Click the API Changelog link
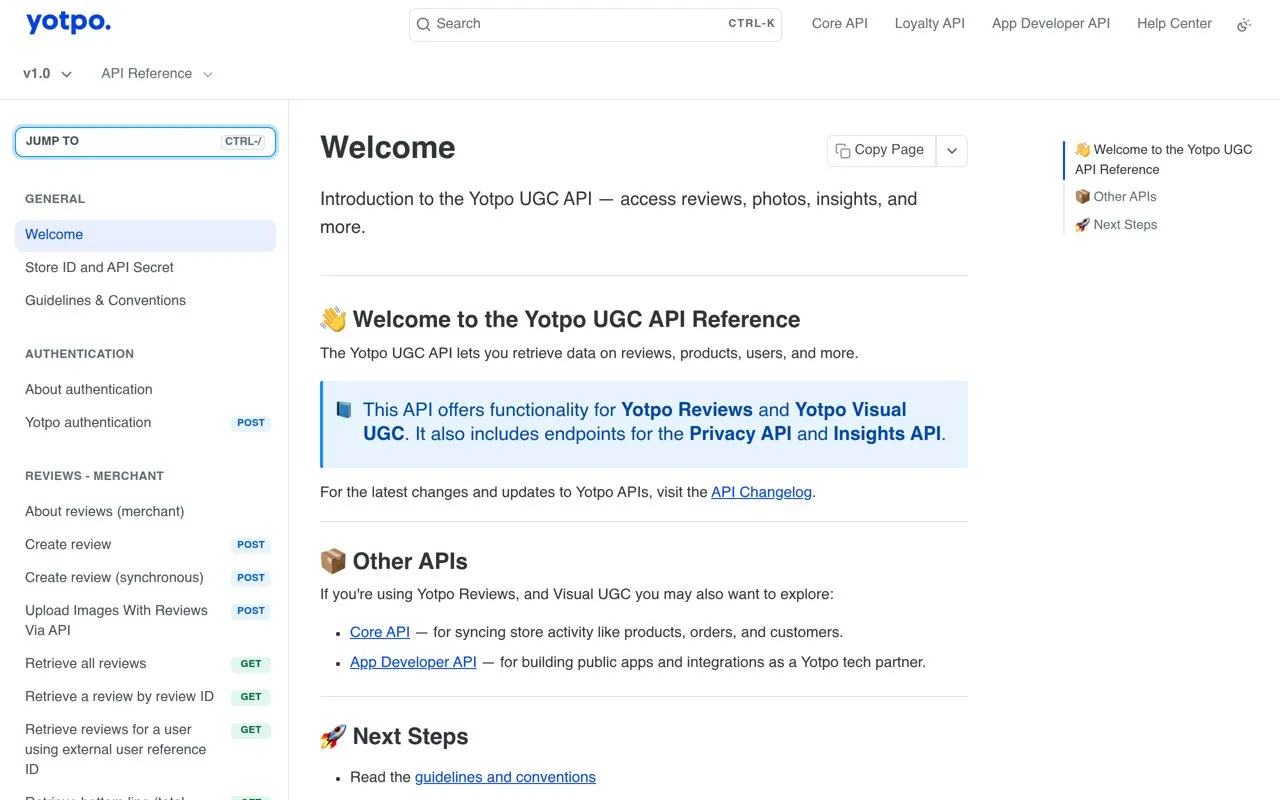1280x800 pixels. (x=761, y=492)
